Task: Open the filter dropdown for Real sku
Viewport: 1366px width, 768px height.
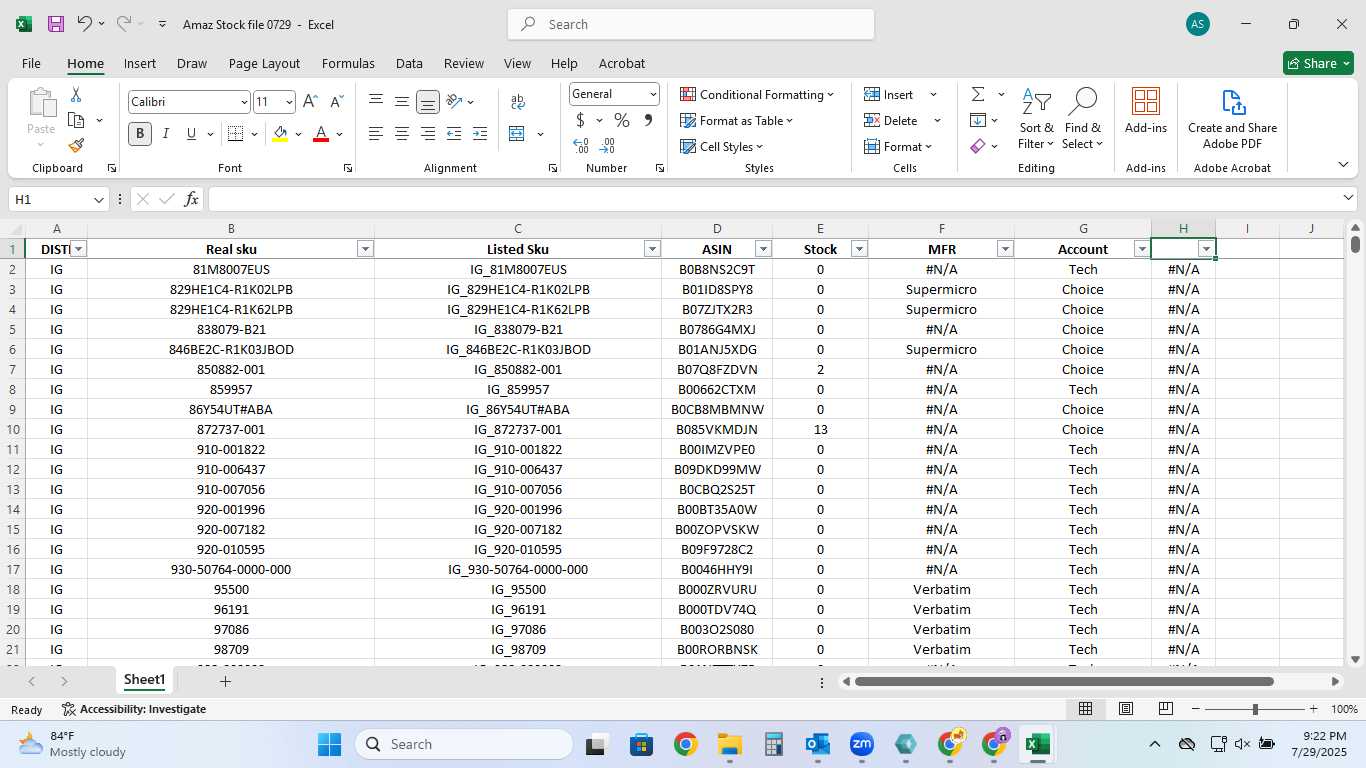Action: pyautogui.click(x=365, y=249)
